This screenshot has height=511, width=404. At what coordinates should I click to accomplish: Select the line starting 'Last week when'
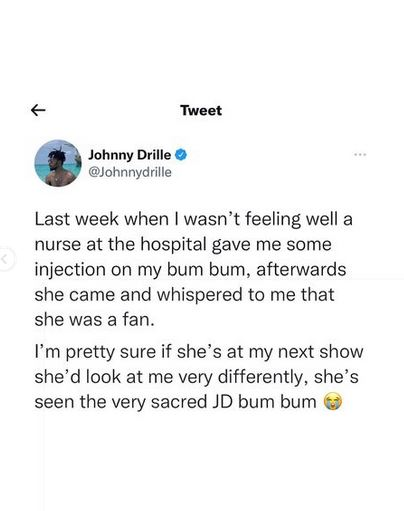click(194, 220)
